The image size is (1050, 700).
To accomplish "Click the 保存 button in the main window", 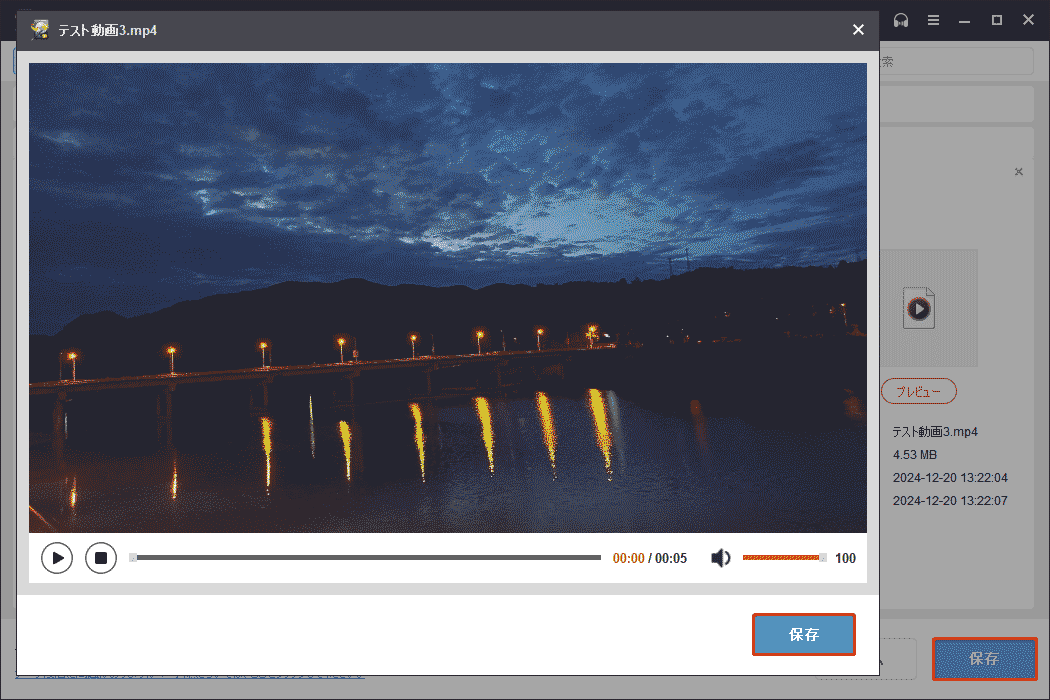I will point(984,659).
